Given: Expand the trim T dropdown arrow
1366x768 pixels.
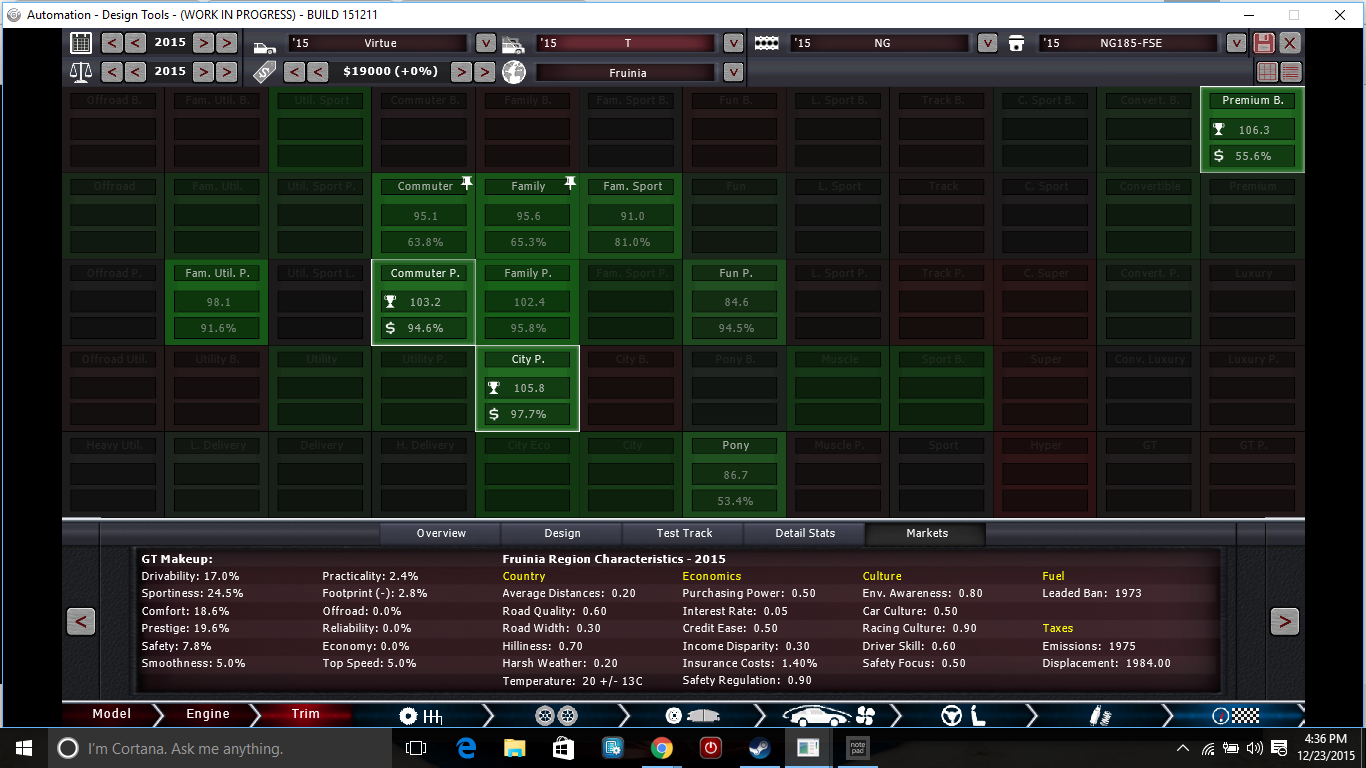Looking at the screenshot, I should [x=733, y=43].
